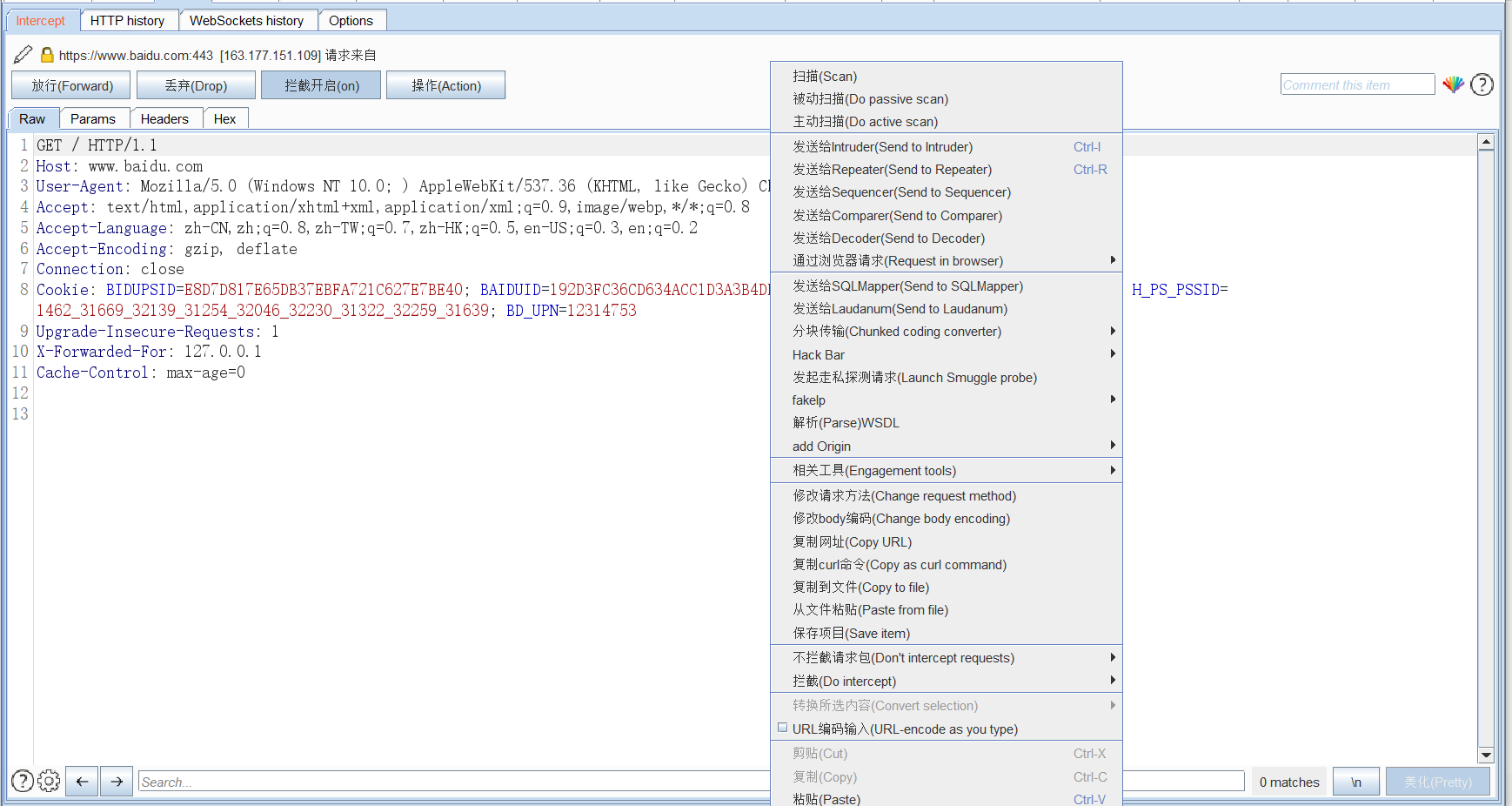Click the Comment this item field
This screenshot has height=806, width=1512.
[x=1356, y=84]
